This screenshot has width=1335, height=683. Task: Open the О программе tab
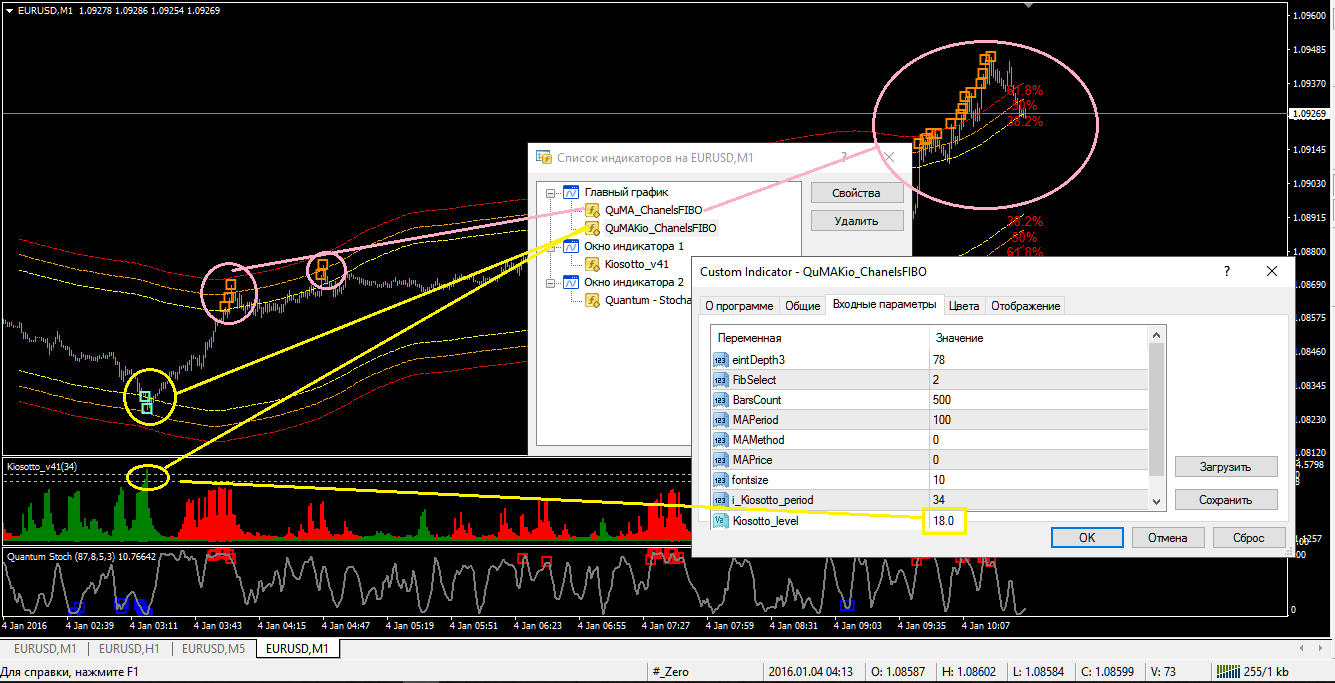[738, 306]
